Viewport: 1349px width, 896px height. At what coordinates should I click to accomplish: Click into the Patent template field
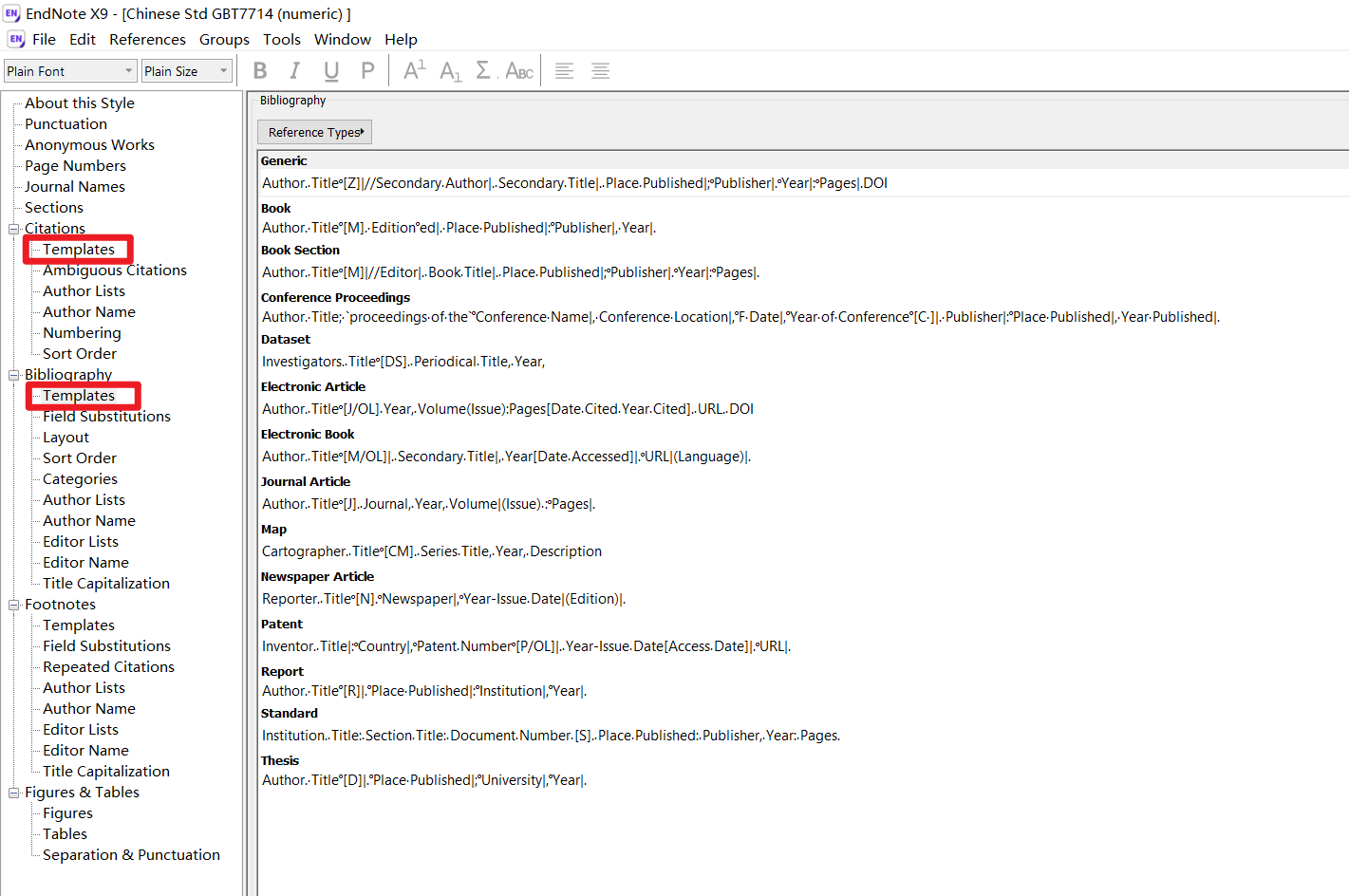[x=803, y=646]
